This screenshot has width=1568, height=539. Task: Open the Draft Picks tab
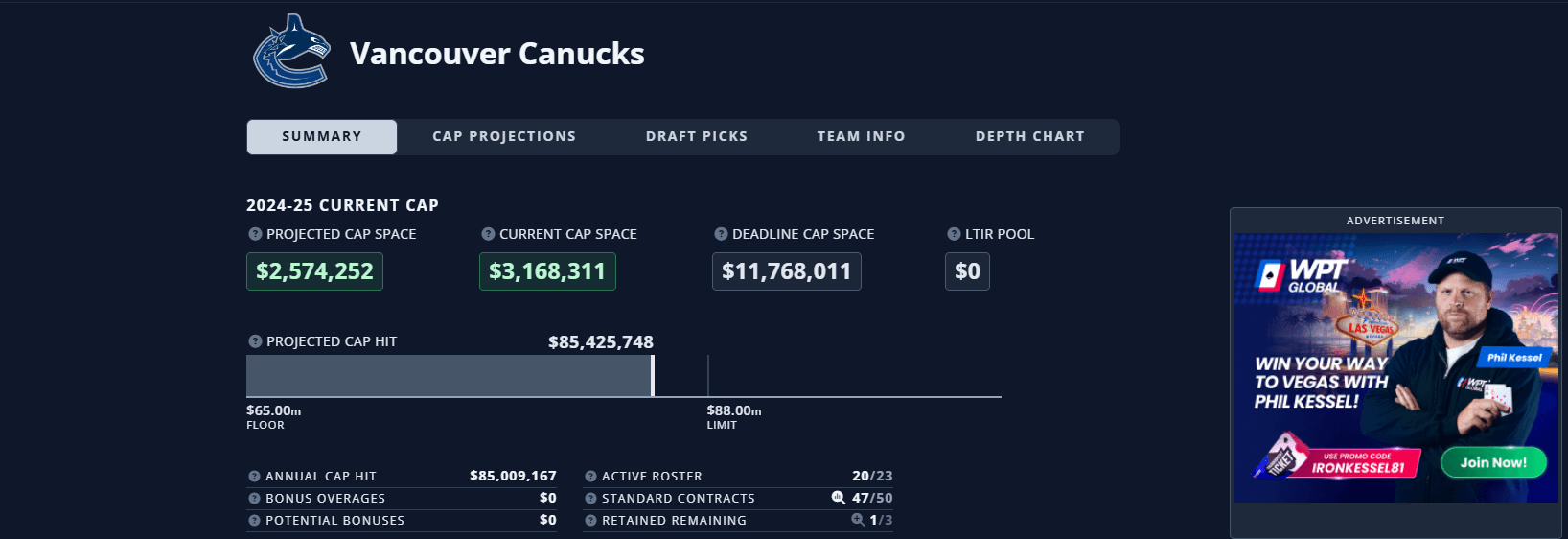pyautogui.click(x=697, y=137)
